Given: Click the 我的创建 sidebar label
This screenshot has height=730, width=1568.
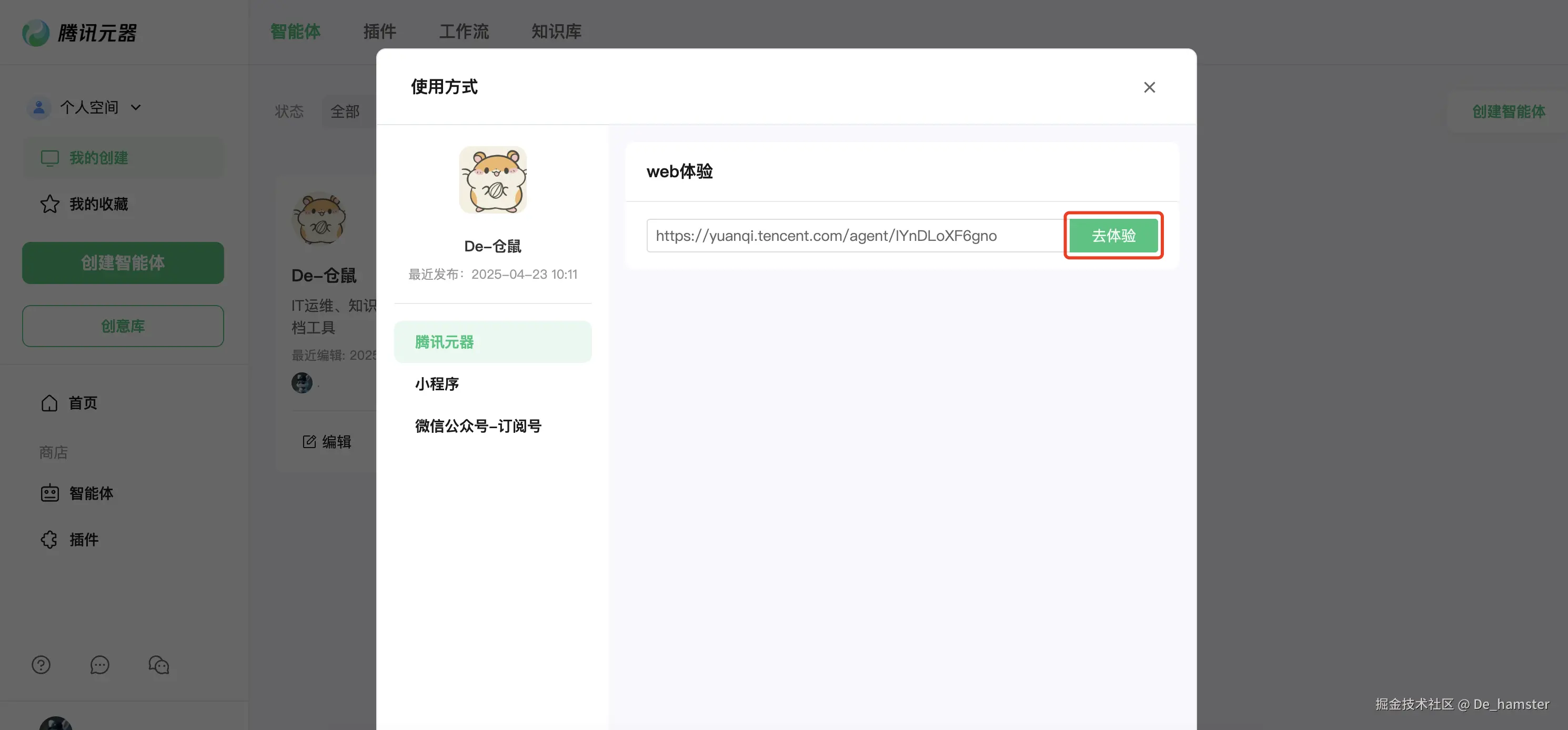Looking at the screenshot, I should tap(98, 158).
